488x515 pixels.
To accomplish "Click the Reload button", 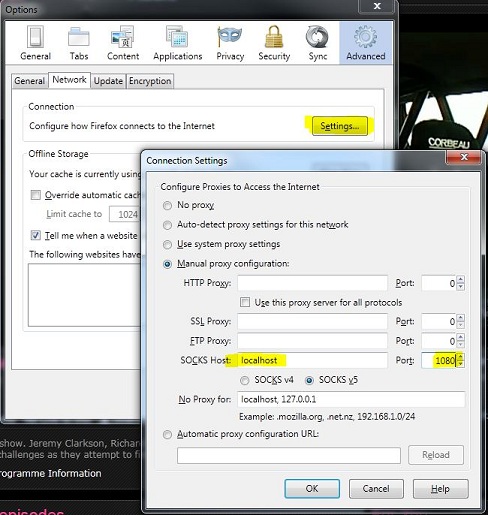I will click(436, 455).
